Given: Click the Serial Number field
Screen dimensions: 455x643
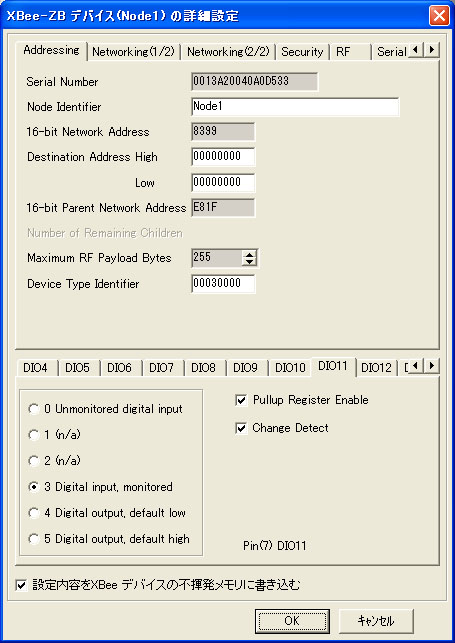Looking at the screenshot, I should click(x=254, y=81).
